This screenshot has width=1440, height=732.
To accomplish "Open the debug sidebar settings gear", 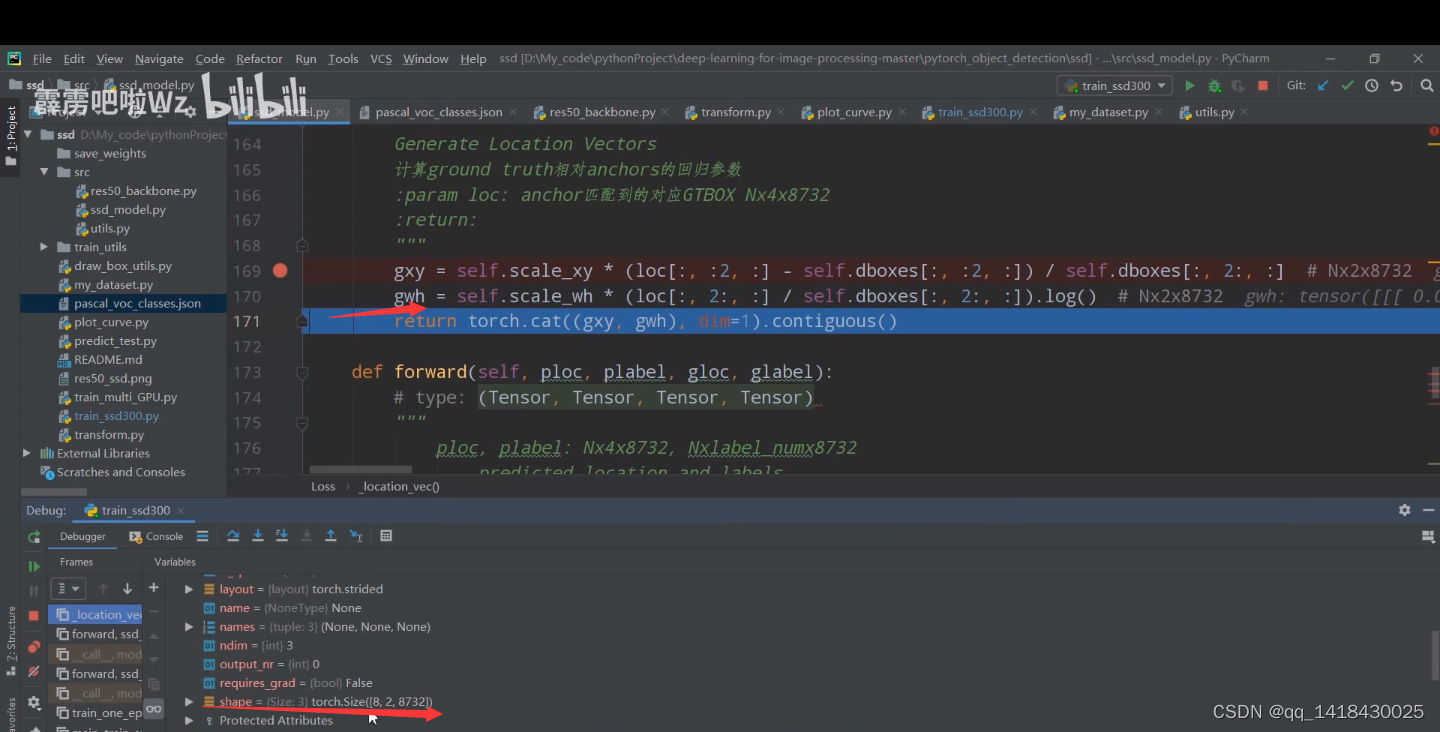I will (x=34, y=703).
